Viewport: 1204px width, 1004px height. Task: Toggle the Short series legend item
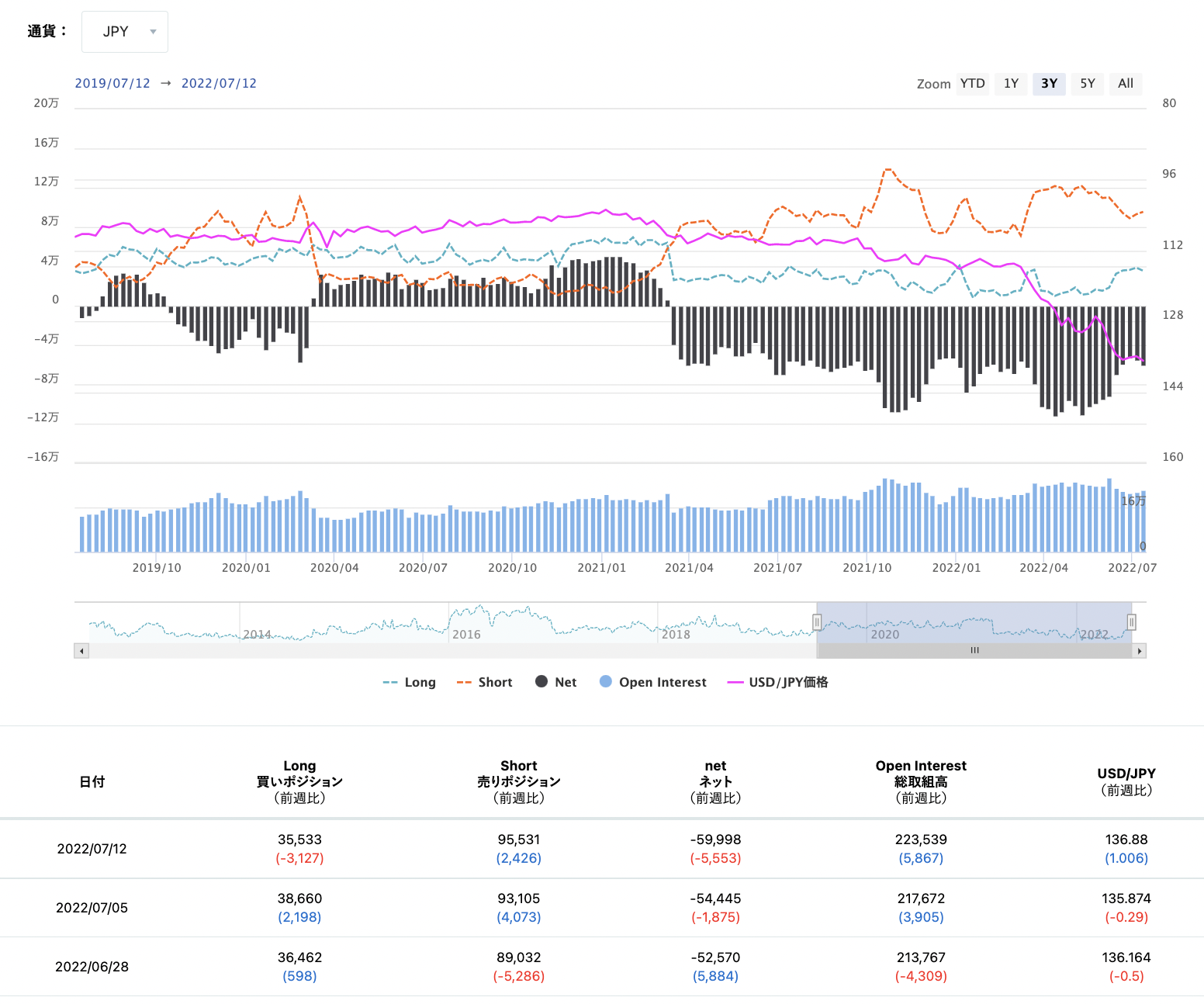(485, 682)
